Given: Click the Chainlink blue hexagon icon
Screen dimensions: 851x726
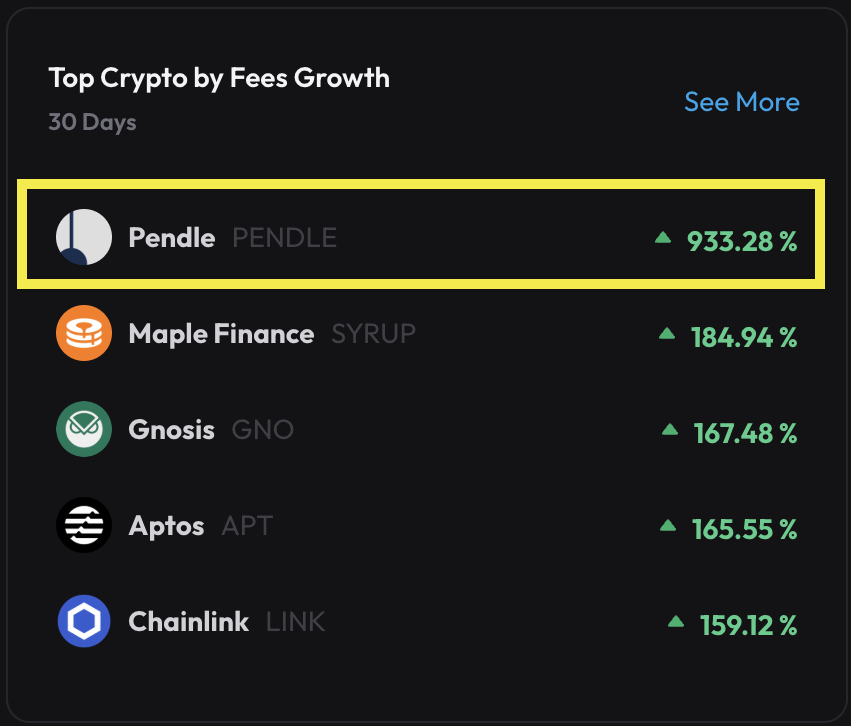Looking at the screenshot, I should pos(84,621).
